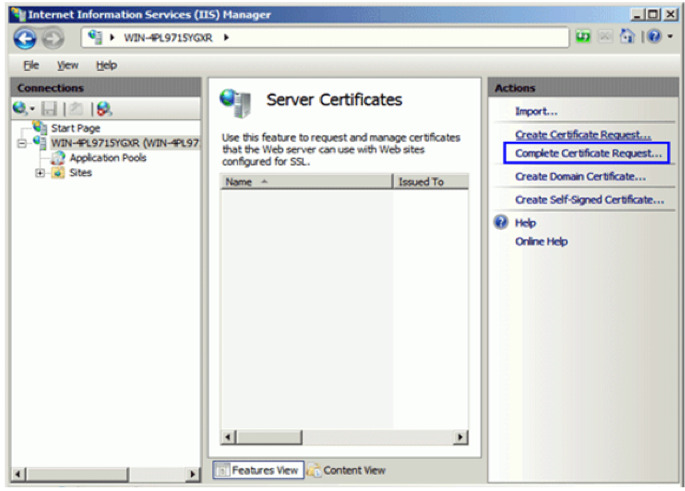
Task: Open the dropdown arrow beside the connection globe
Action: [x=32, y=109]
